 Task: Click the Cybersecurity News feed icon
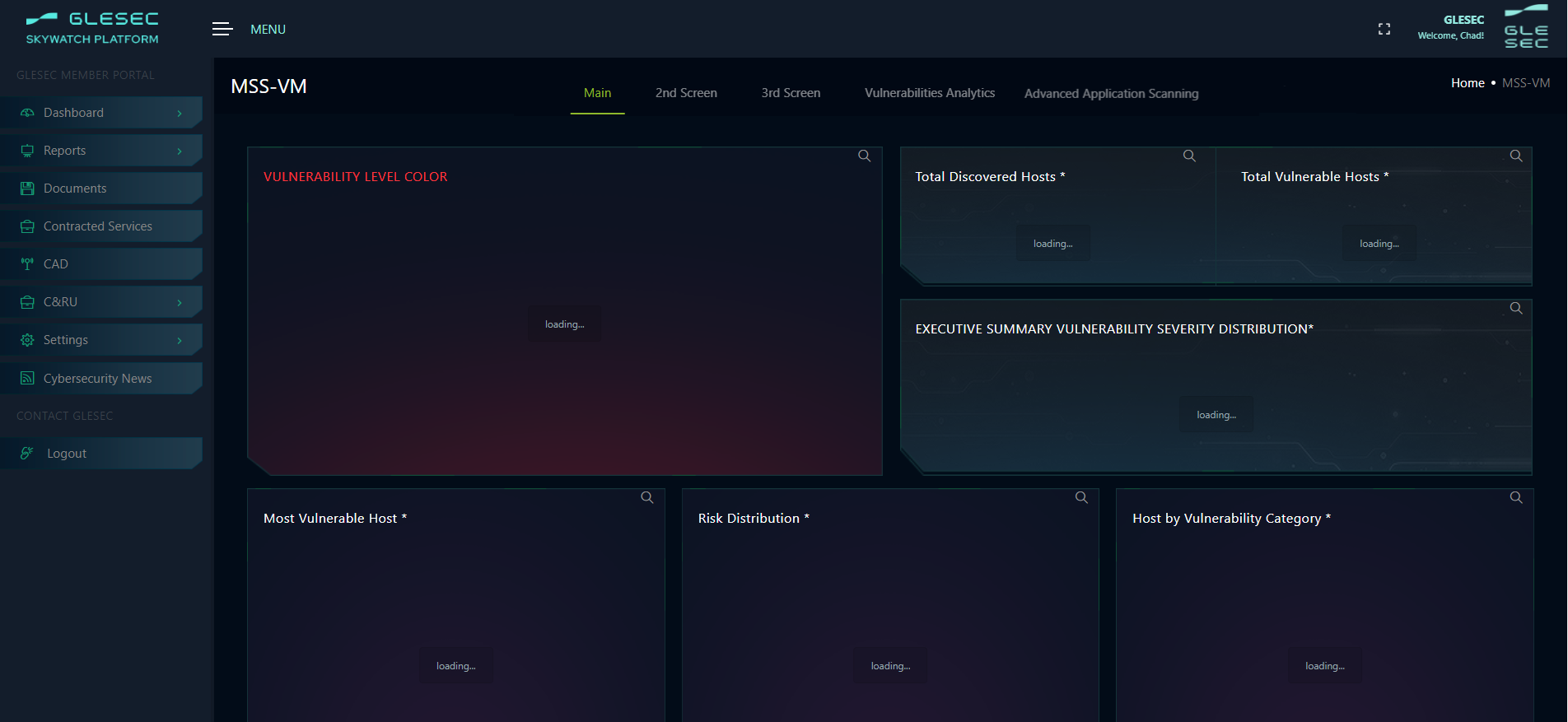tap(27, 379)
